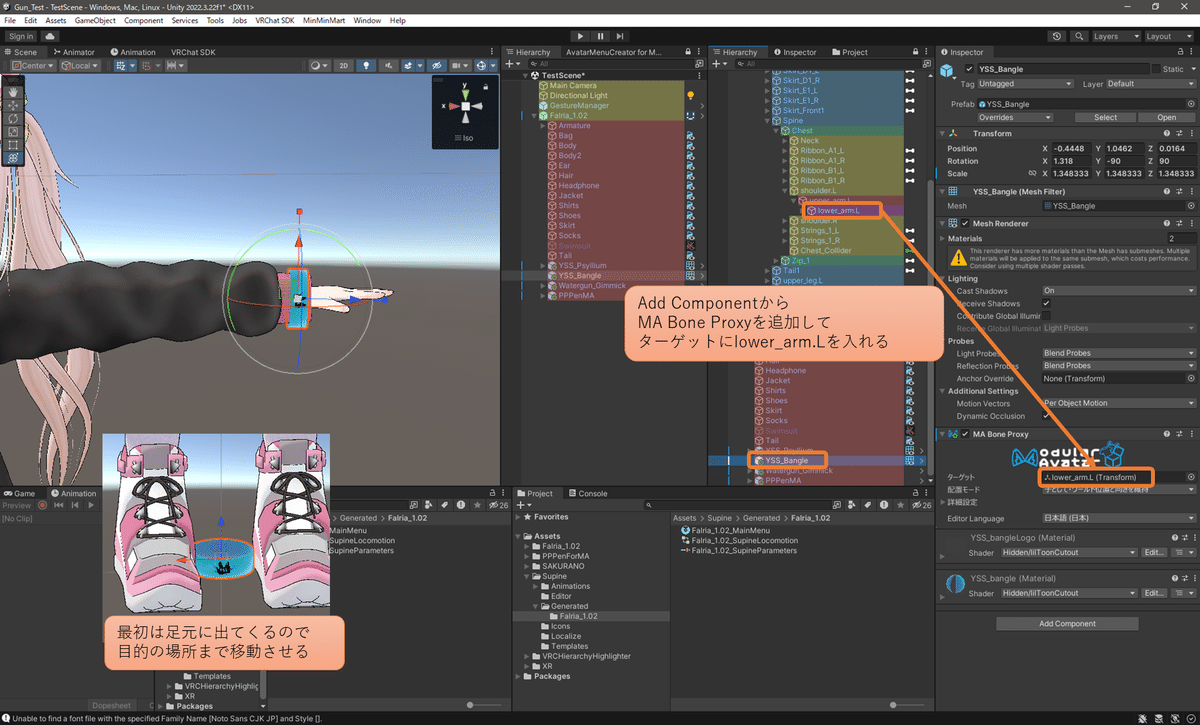This screenshot has width=1200, height=725.
Task: Select the combined Transform tool
Action: pos(14,158)
